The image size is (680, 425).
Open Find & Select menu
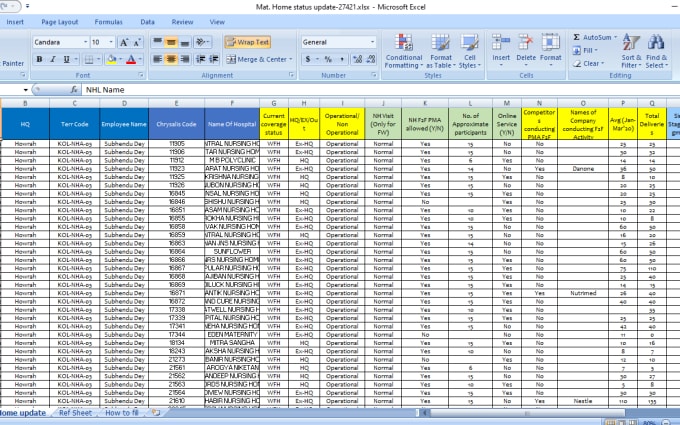(x=657, y=52)
